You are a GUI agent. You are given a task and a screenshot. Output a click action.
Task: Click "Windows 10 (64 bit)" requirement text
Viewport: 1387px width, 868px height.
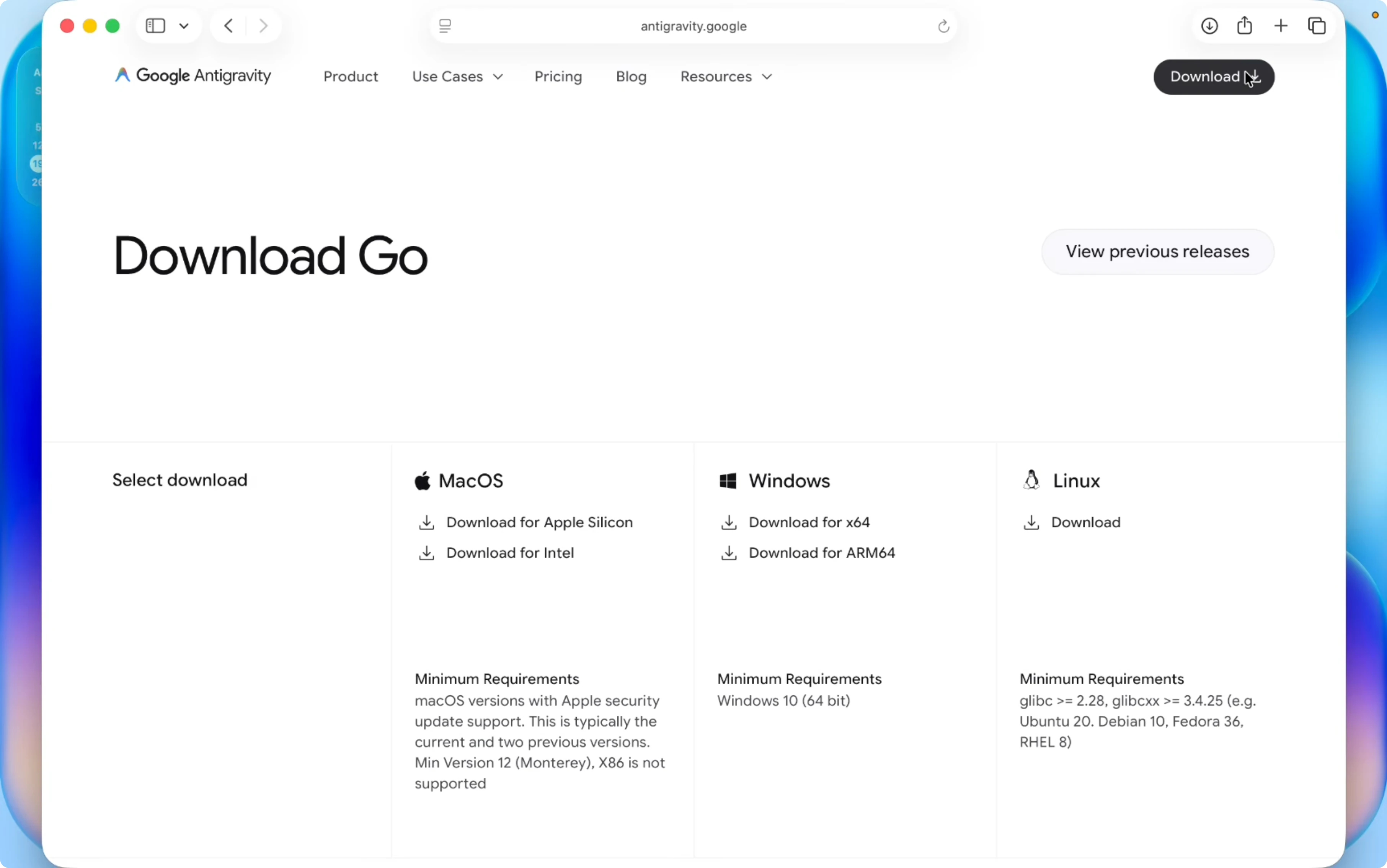(x=784, y=700)
